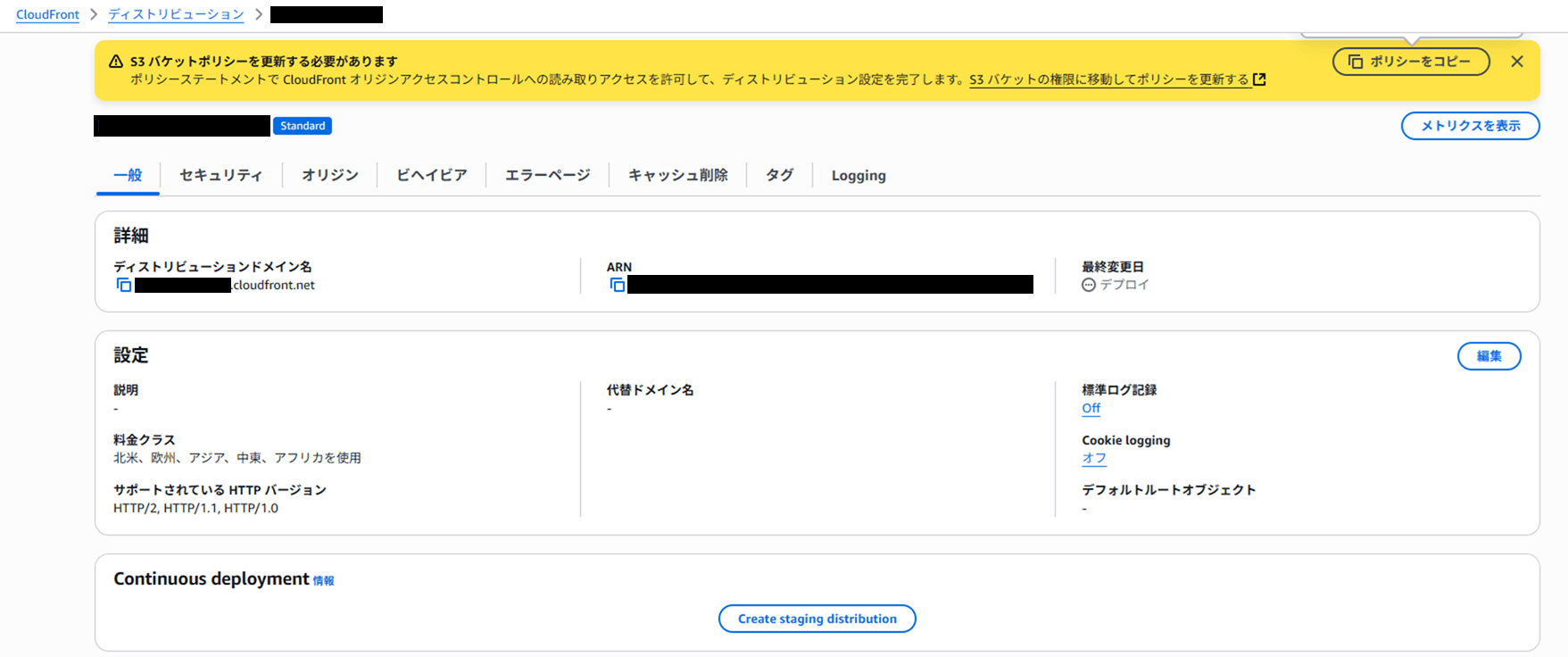Click Create staging distribution button
This screenshot has height=657, width=1568.
(817, 619)
